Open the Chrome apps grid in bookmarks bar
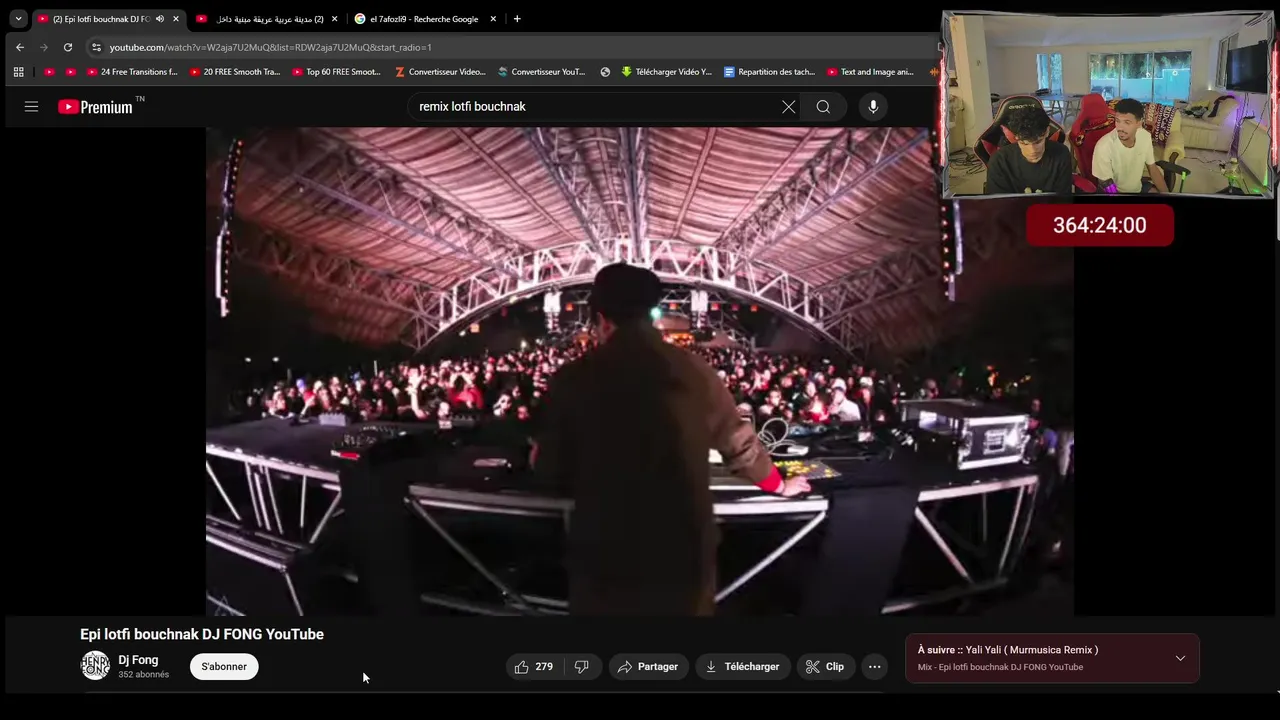 tap(18, 72)
